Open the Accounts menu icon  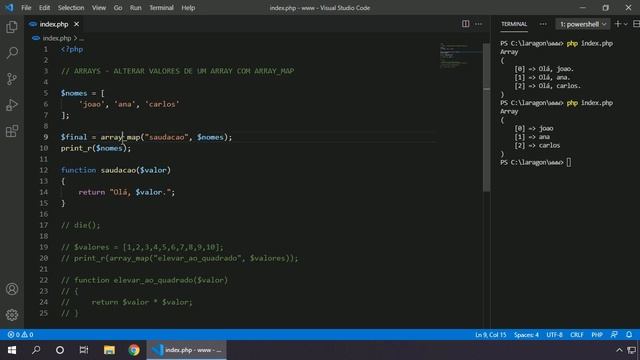(x=12, y=289)
